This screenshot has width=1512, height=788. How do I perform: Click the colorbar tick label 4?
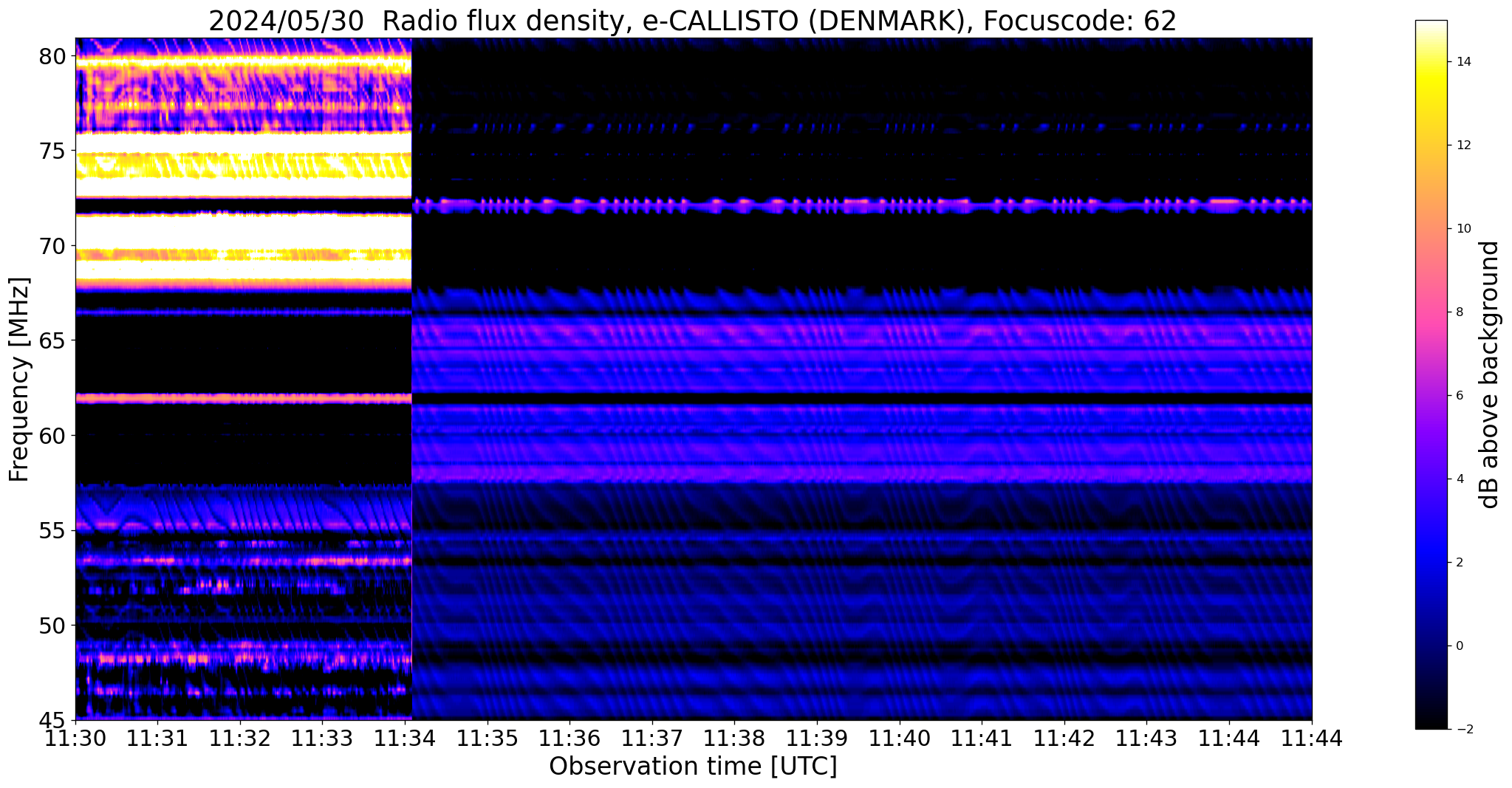[1460, 479]
